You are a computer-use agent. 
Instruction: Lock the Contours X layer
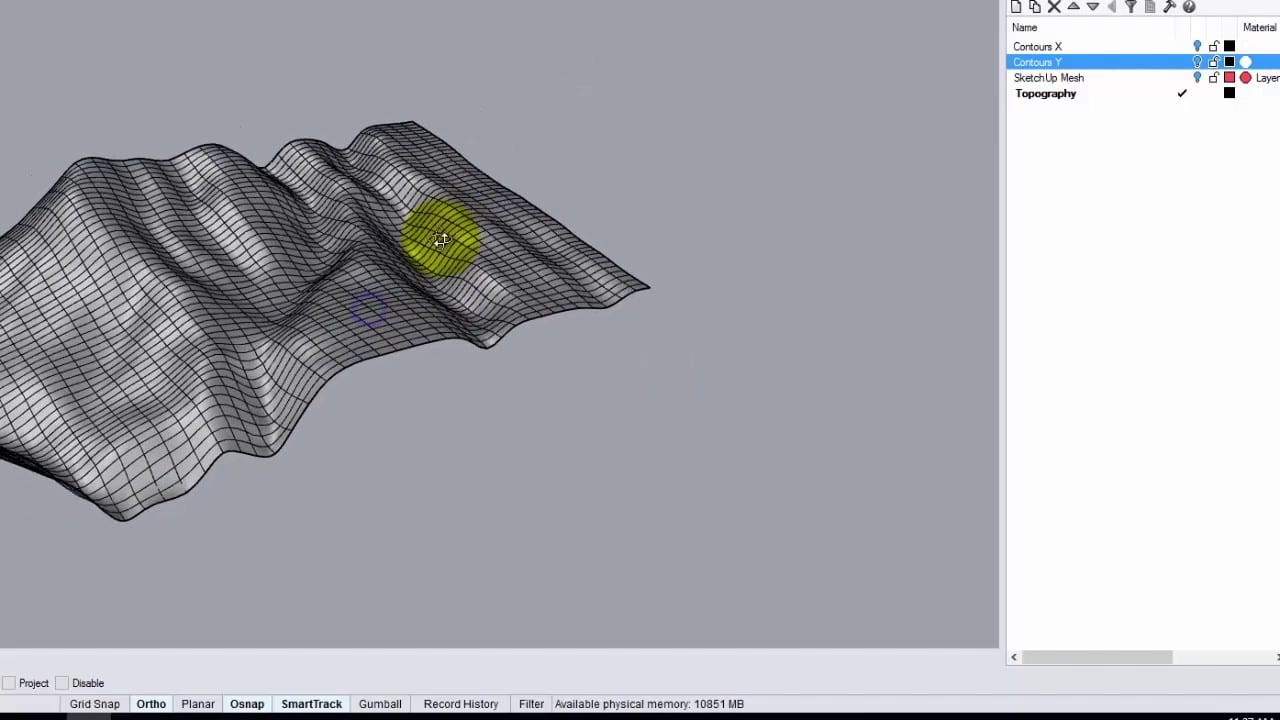pyautogui.click(x=1214, y=47)
